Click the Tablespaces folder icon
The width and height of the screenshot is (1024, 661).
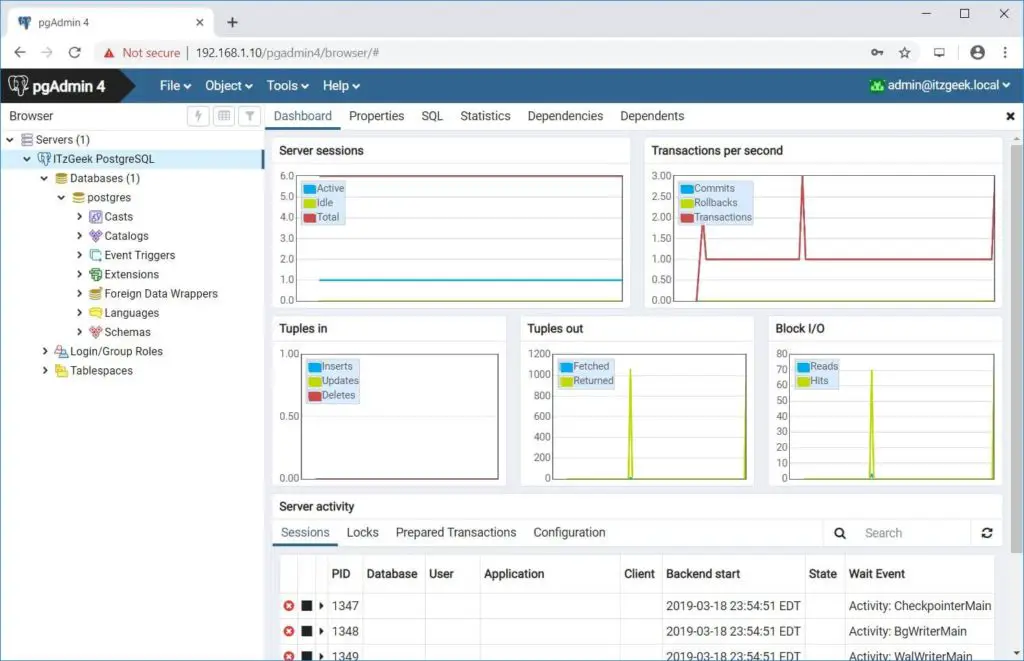(x=61, y=371)
